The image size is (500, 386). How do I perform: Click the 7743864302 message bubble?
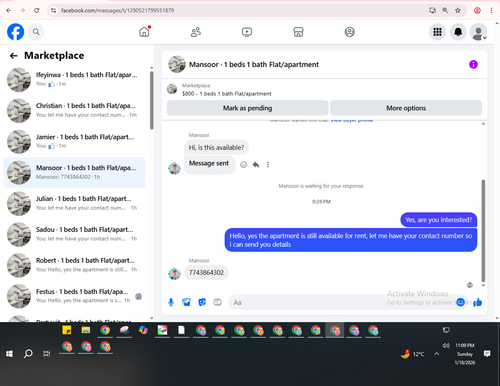pyautogui.click(x=206, y=273)
